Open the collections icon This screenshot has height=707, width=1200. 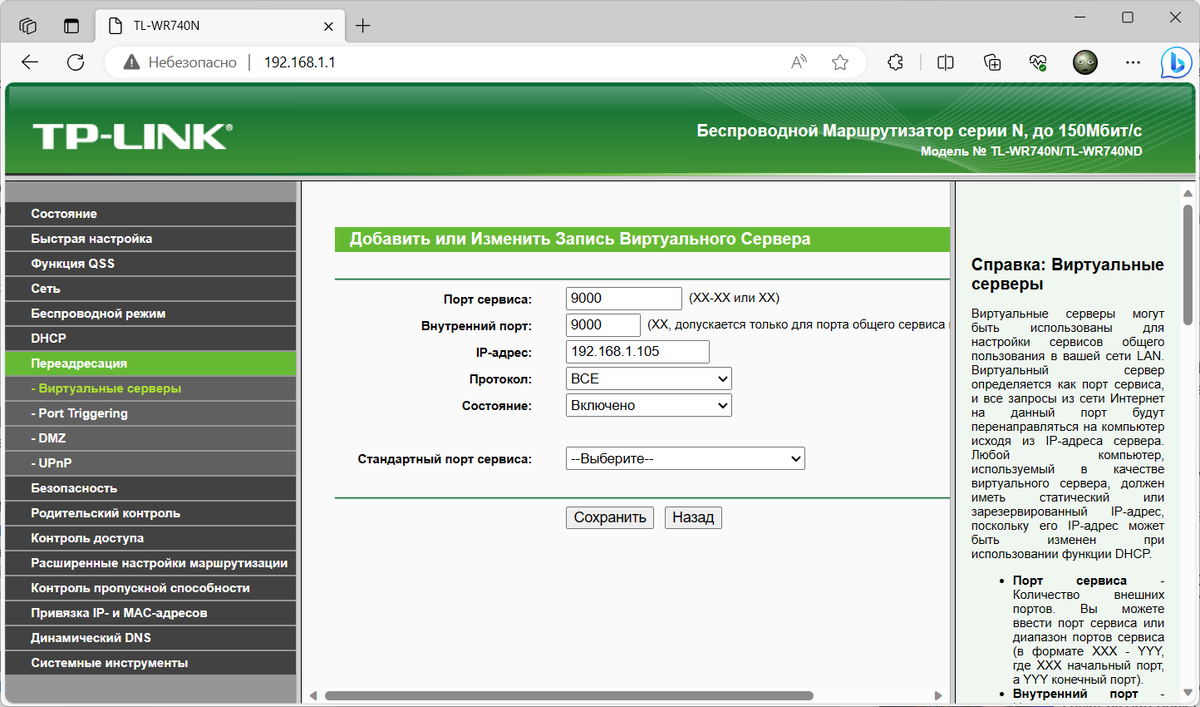pyautogui.click(x=993, y=62)
